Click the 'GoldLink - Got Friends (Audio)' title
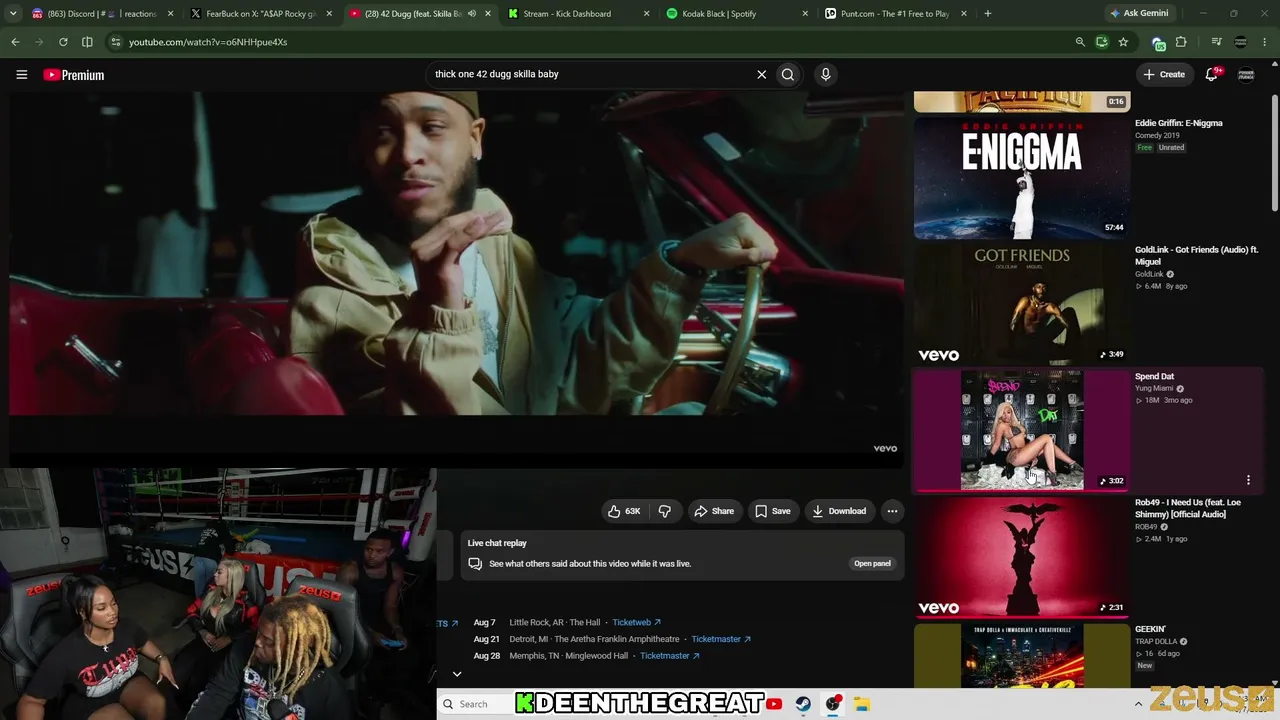 pos(1196,256)
